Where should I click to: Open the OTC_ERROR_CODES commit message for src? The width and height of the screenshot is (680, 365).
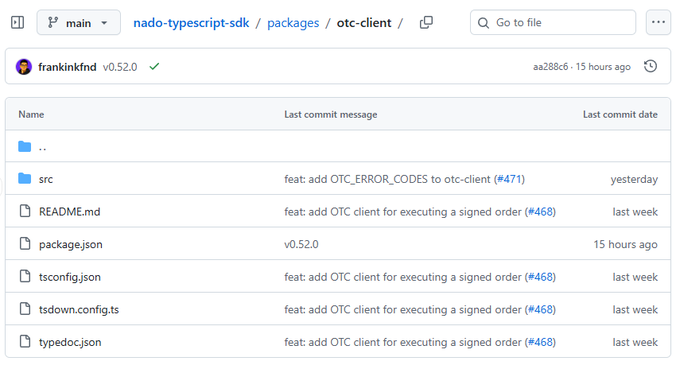[389, 179]
